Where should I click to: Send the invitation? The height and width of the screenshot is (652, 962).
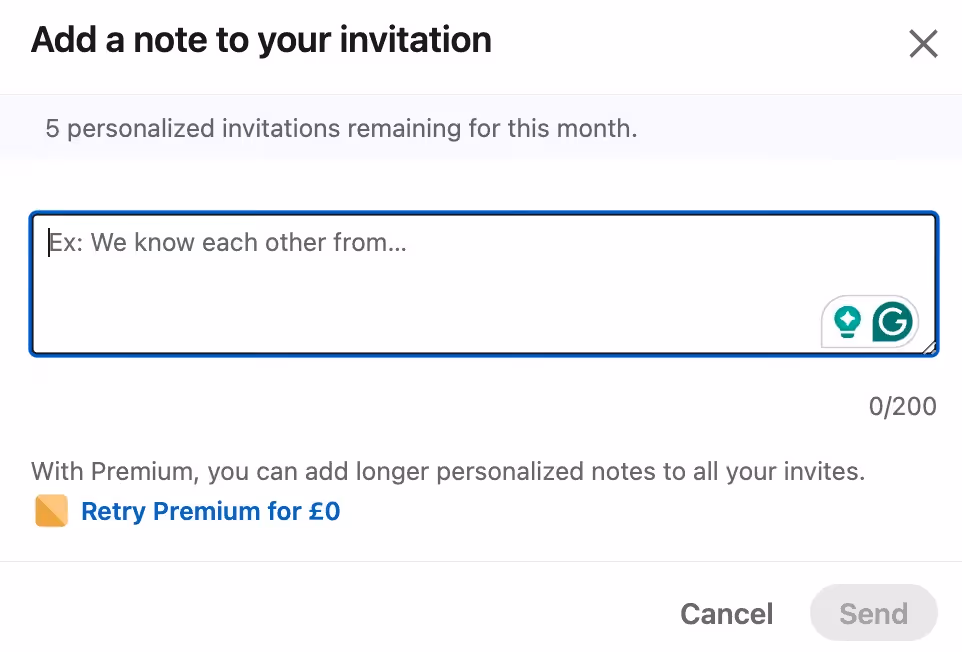[873, 613]
